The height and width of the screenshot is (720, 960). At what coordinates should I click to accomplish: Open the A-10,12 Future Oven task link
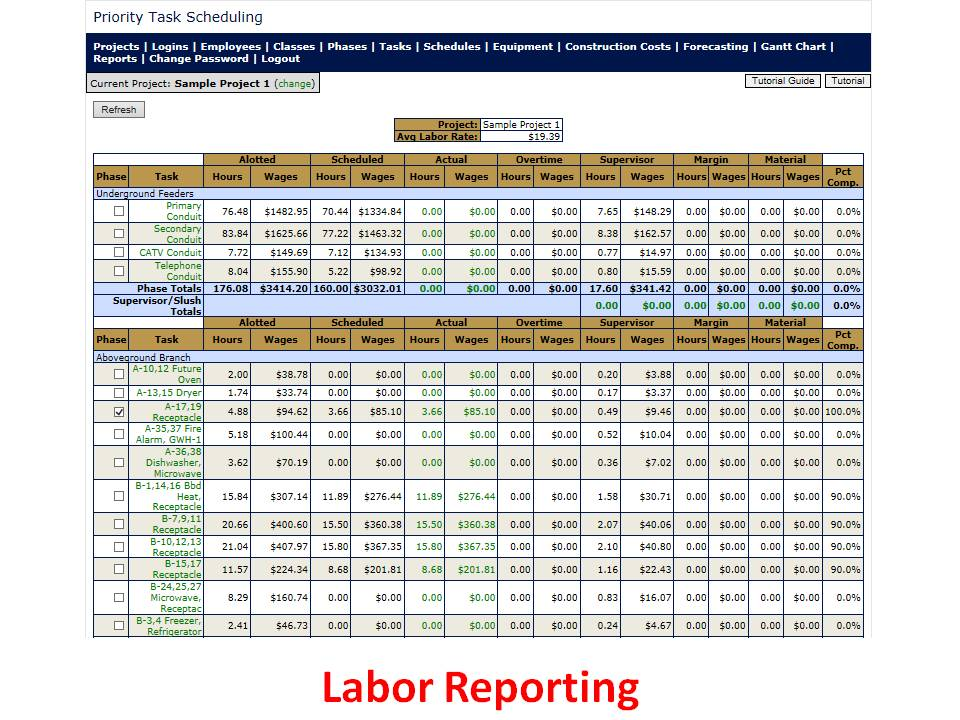click(167, 374)
